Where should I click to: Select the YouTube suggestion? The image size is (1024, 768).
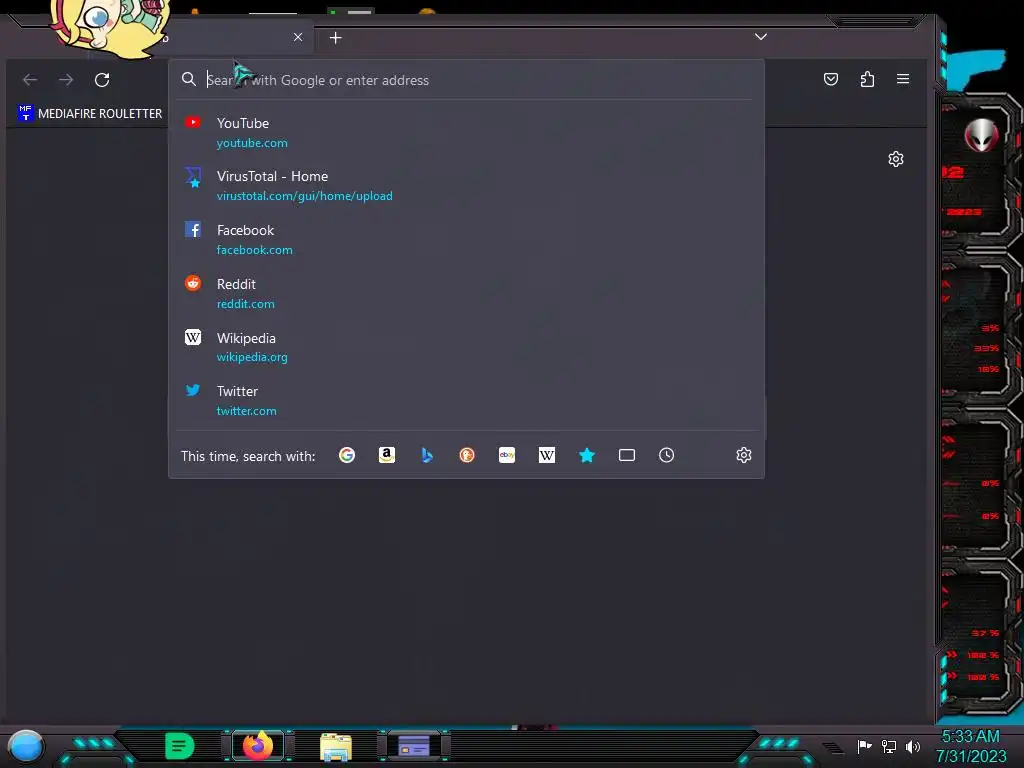[x=466, y=133]
